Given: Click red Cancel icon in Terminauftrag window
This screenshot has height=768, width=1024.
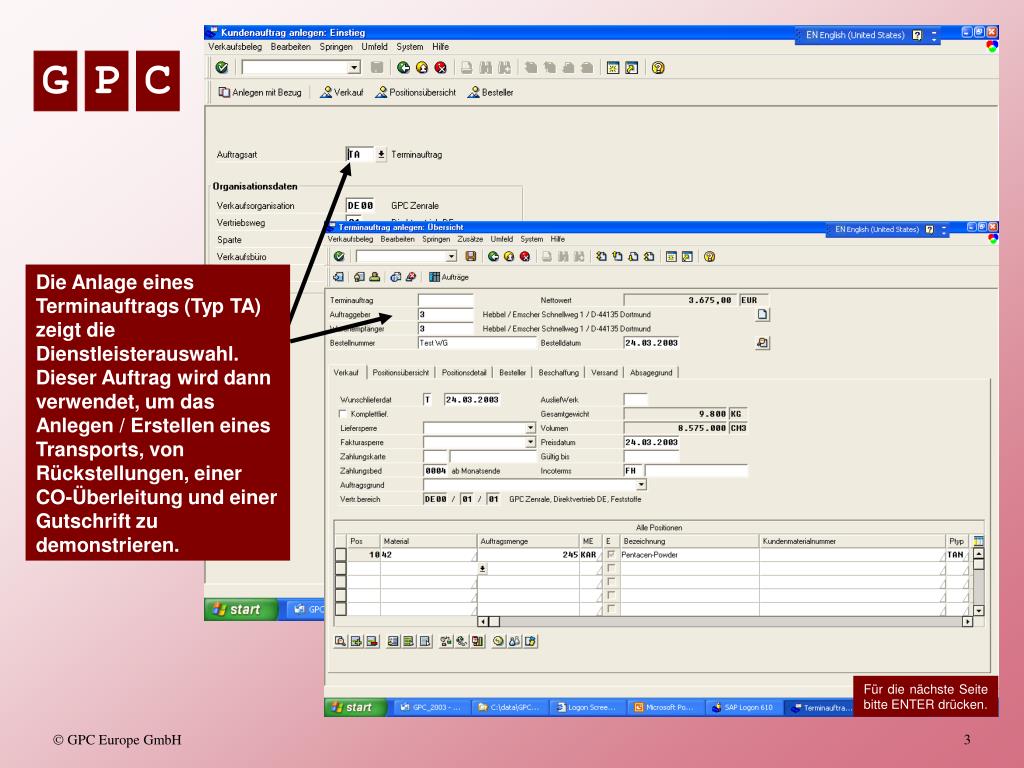Looking at the screenshot, I should pyautogui.click(x=524, y=257).
